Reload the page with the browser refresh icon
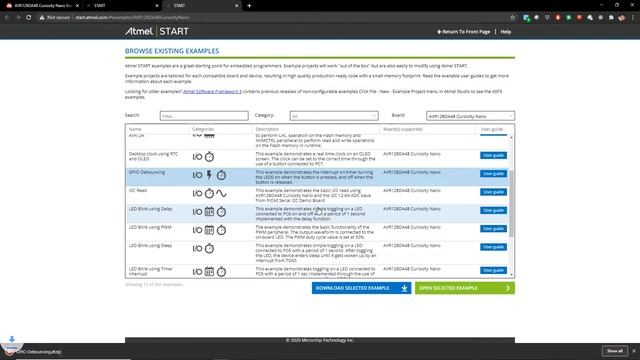Viewport: 640px width, 360px height. [29, 18]
